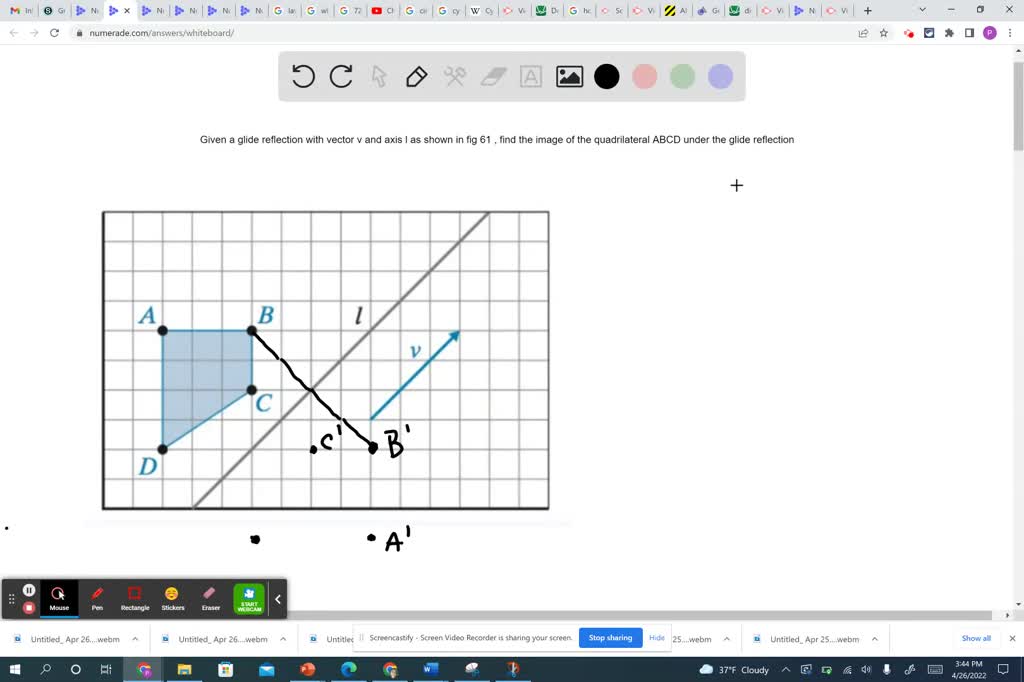This screenshot has height=682, width=1024.
Task: Undo the last whiteboard action
Action: pos(303,76)
